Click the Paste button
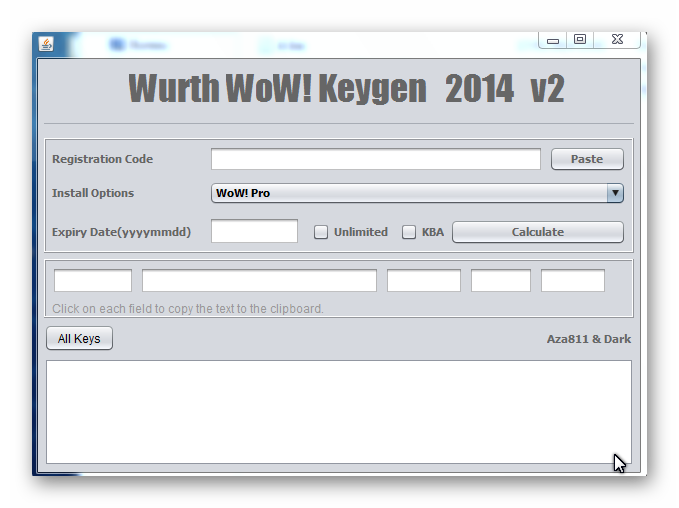679x508 pixels. (587, 159)
